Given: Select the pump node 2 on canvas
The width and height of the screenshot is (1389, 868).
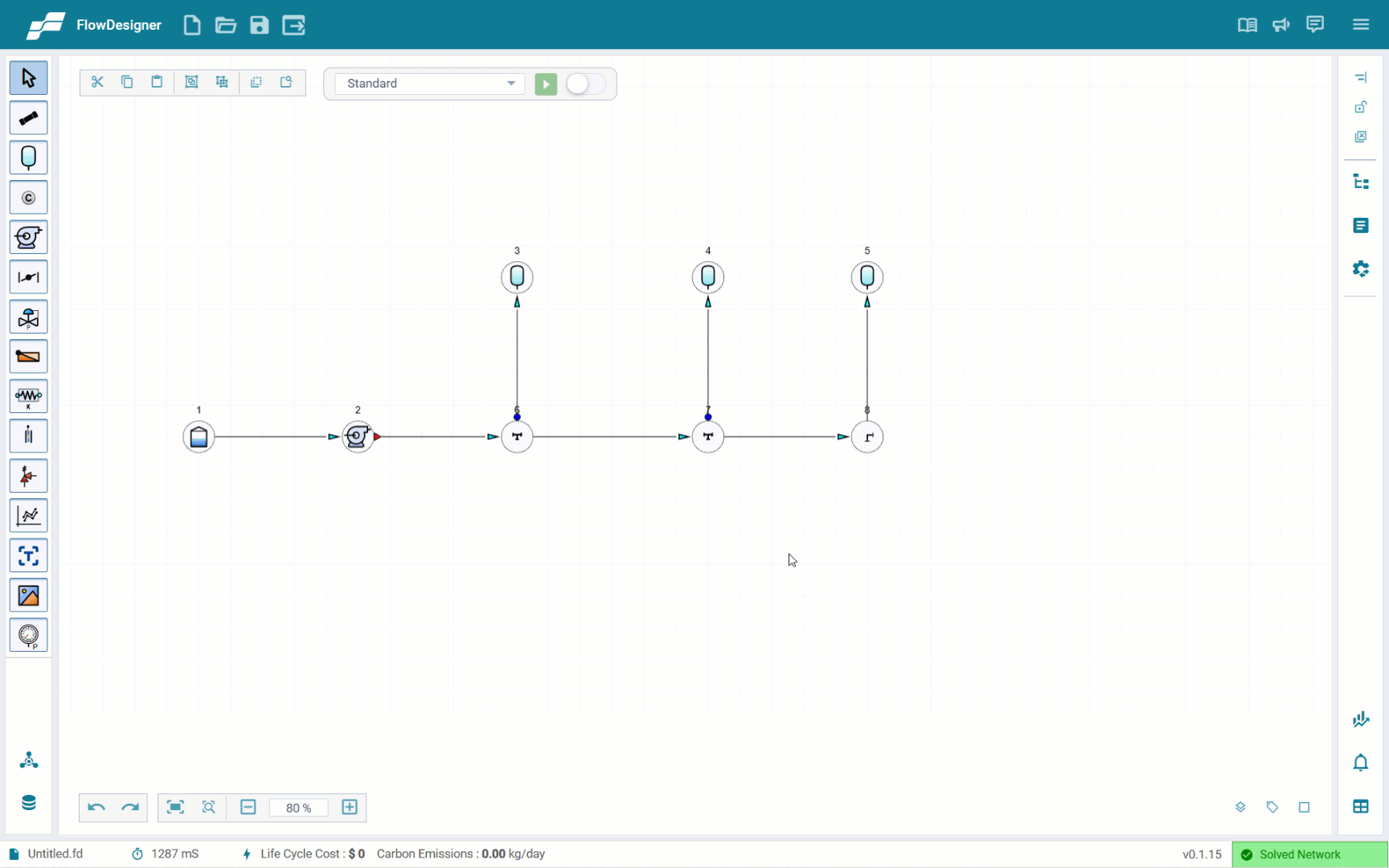Looking at the screenshot, I should pyautogui.click(x=358, y=436).
